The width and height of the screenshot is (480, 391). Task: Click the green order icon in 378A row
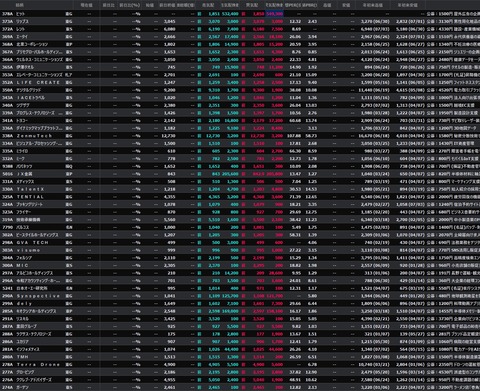(199, 14)
